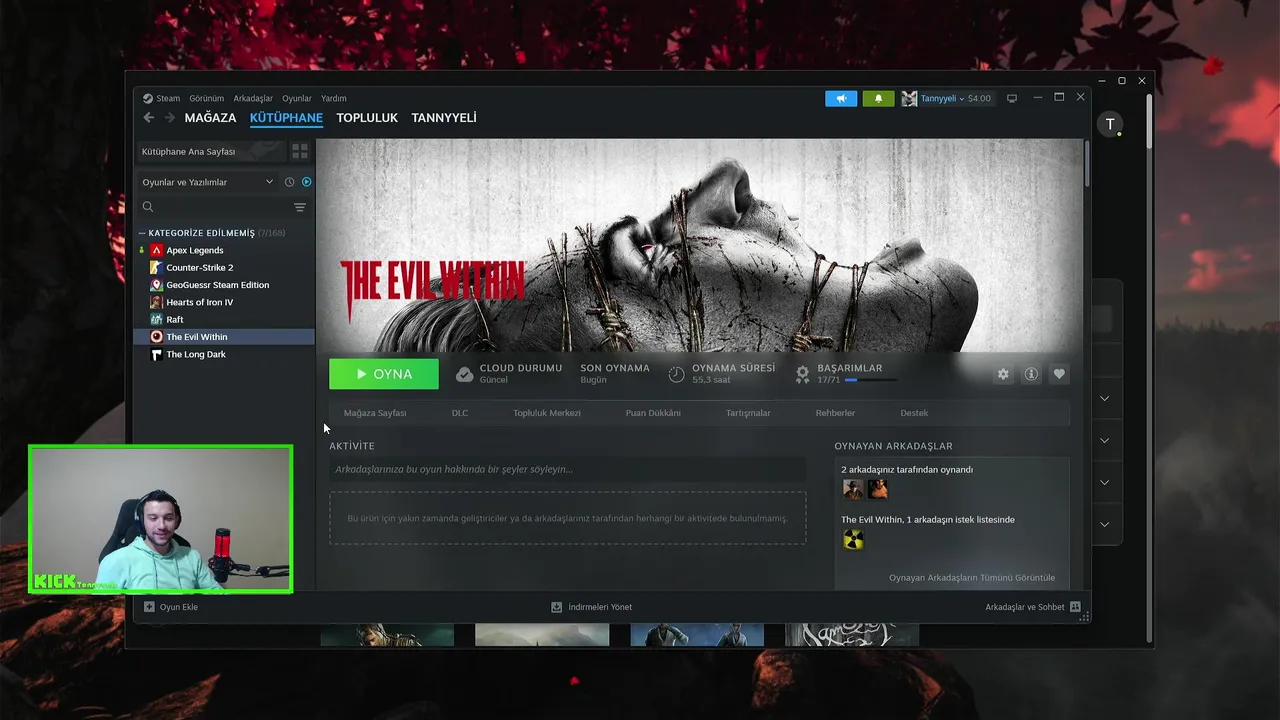Open the green notifications bell
The image size is (1280, 720).
pos(878,98)
